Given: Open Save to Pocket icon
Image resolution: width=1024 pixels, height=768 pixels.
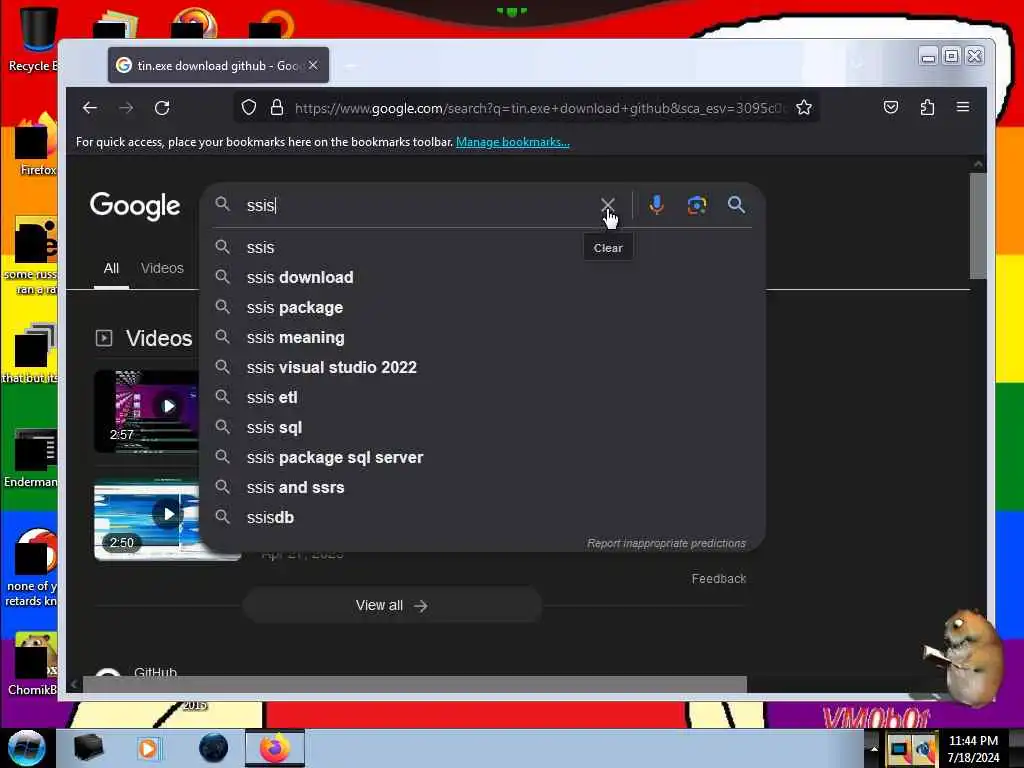Looking at the screenshot, I should [x=891, y=107].
